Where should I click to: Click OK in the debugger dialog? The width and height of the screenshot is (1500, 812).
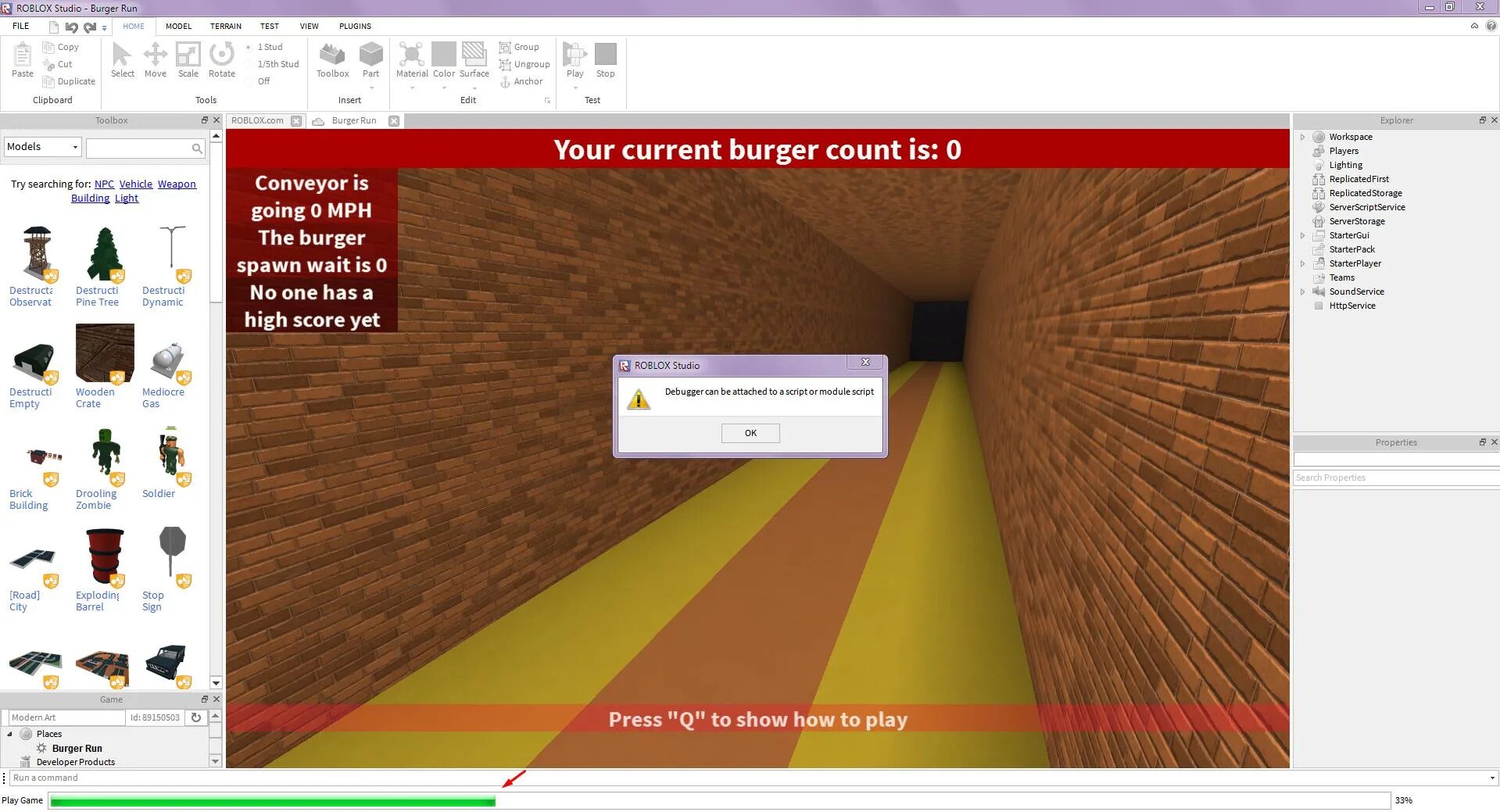point(750,433)
